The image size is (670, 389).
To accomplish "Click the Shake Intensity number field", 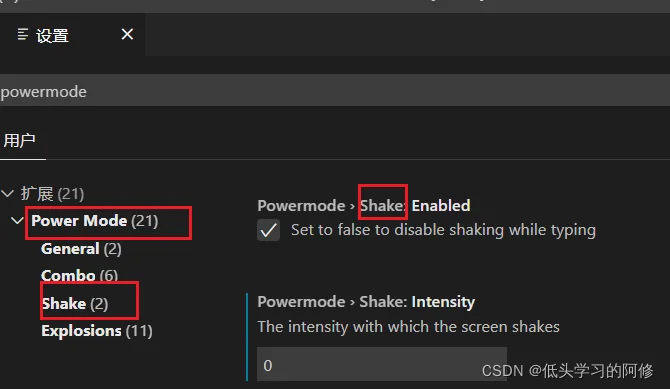I will coord(382,364).
